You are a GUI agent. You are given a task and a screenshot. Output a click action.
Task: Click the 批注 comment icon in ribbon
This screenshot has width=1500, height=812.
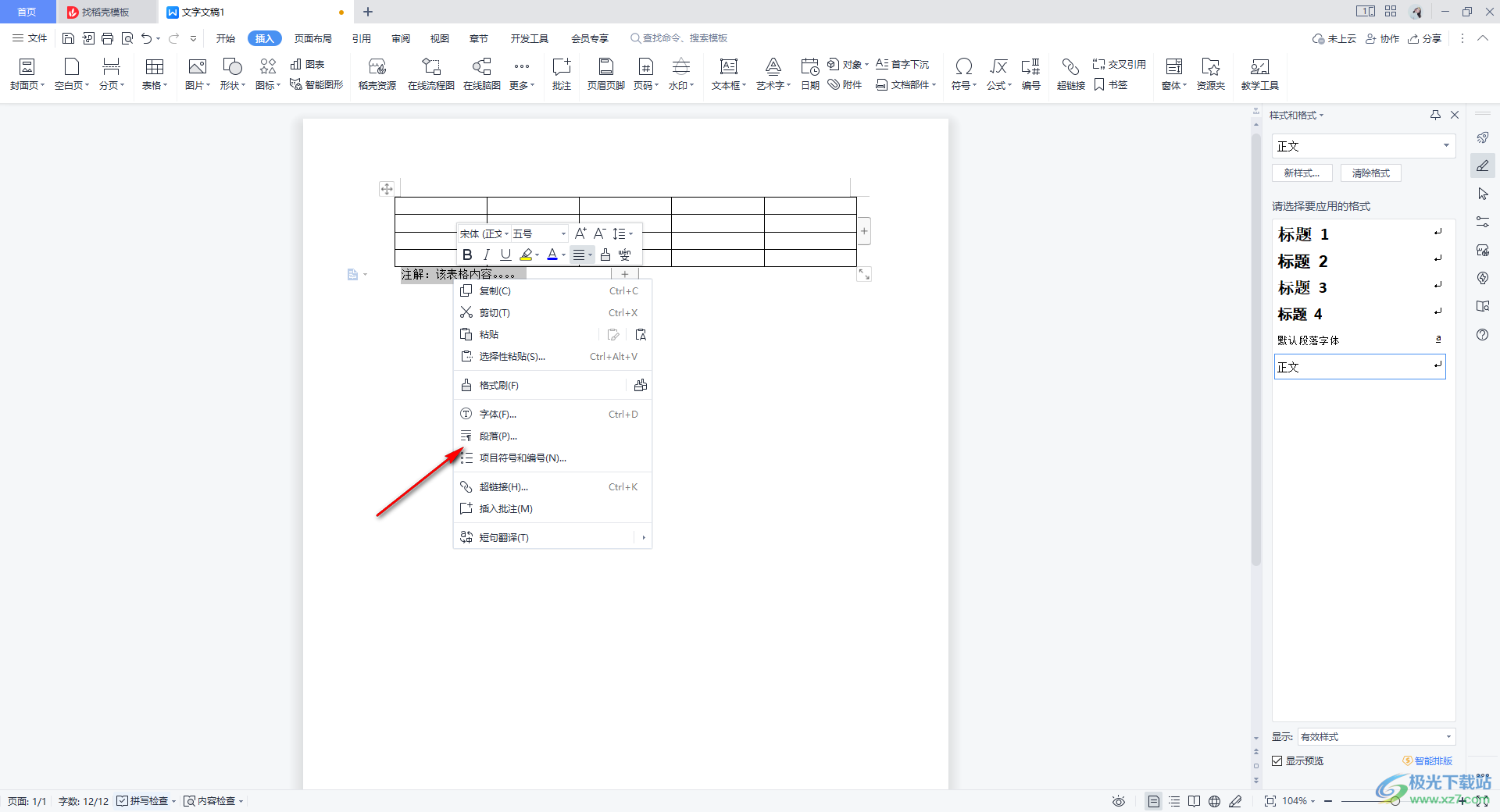click(x=562, y=74)
